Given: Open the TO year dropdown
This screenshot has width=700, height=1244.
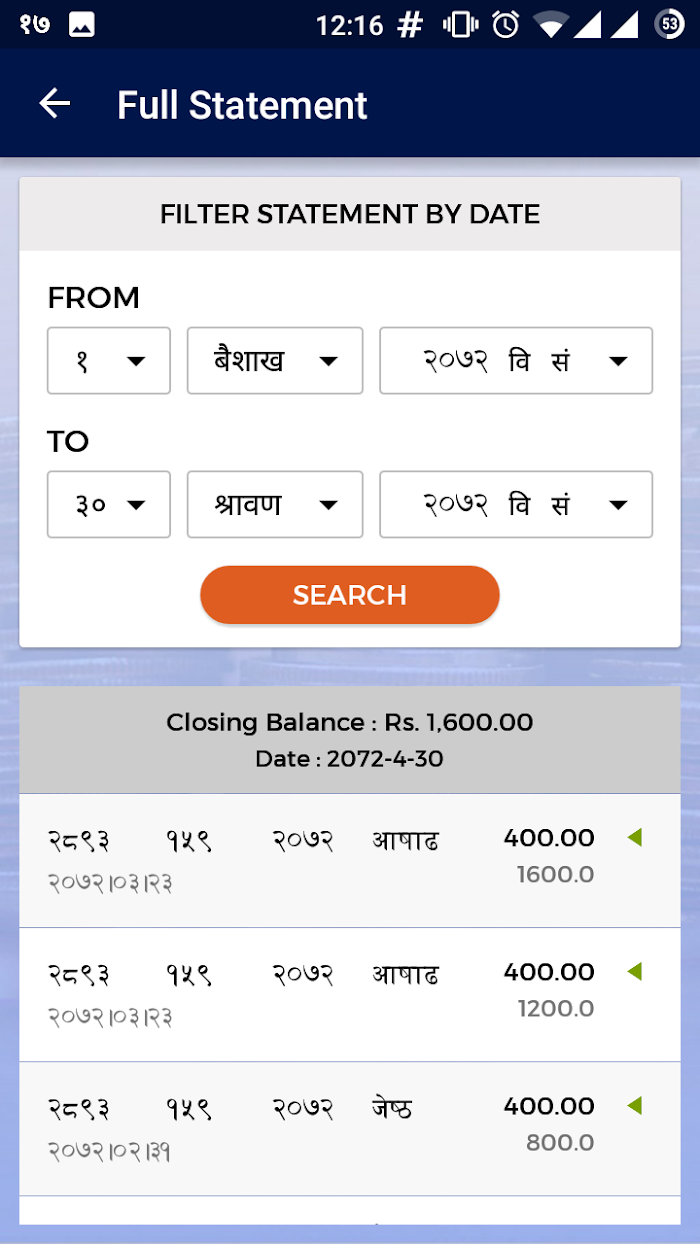Looking at the screenshot, I should pyautogui.click(x=516, y=505).
